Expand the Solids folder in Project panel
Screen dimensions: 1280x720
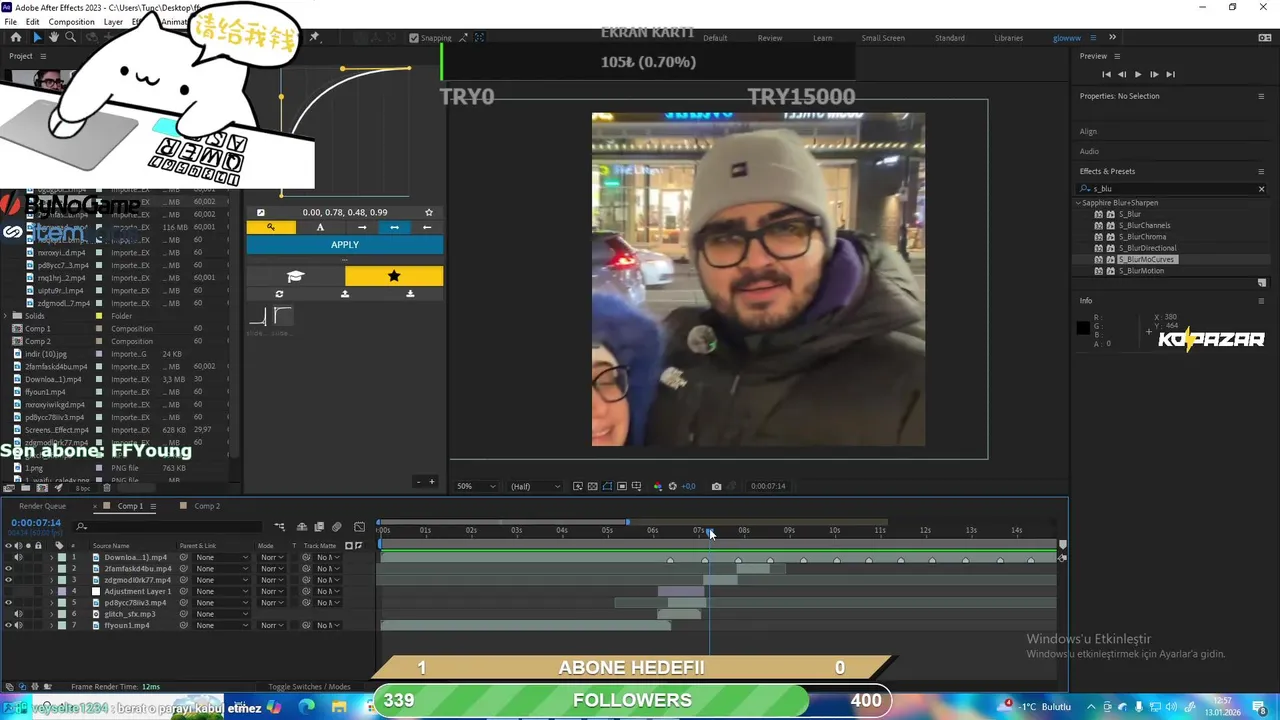(7, 316)
